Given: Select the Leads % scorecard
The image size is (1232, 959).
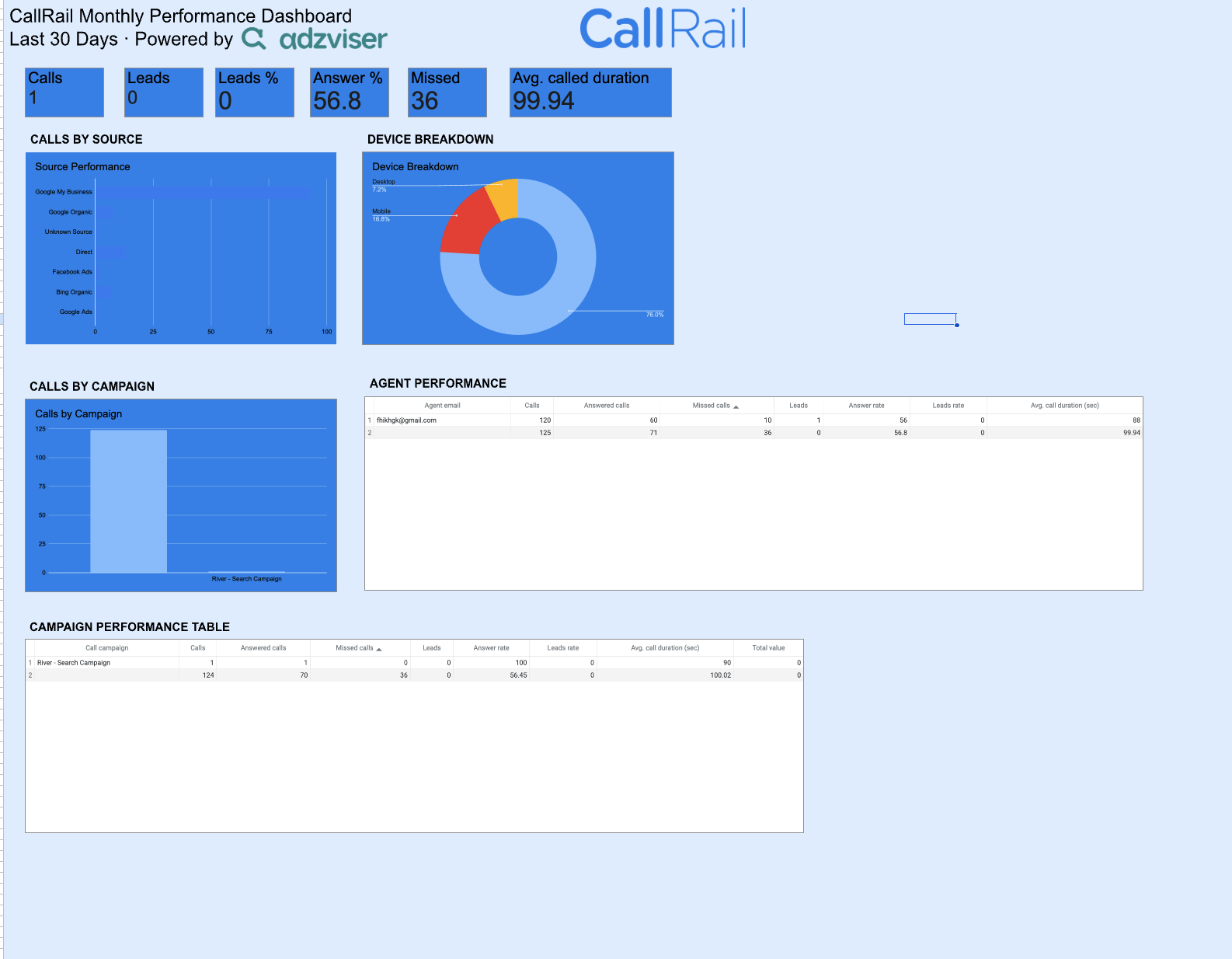Looking at the screenshot, I should click(x=255, y=92).
